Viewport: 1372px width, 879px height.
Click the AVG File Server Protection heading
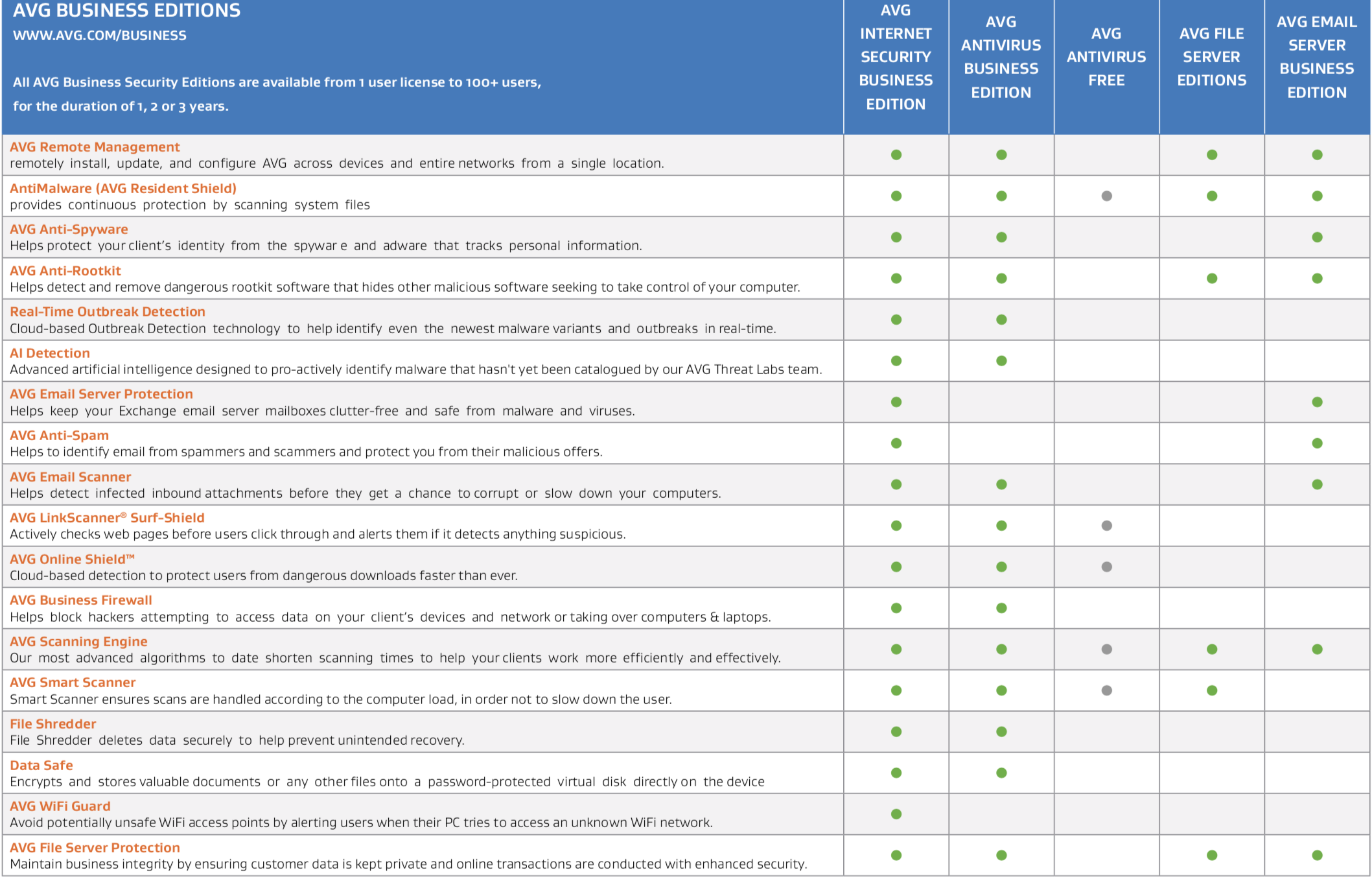(95, 848)
